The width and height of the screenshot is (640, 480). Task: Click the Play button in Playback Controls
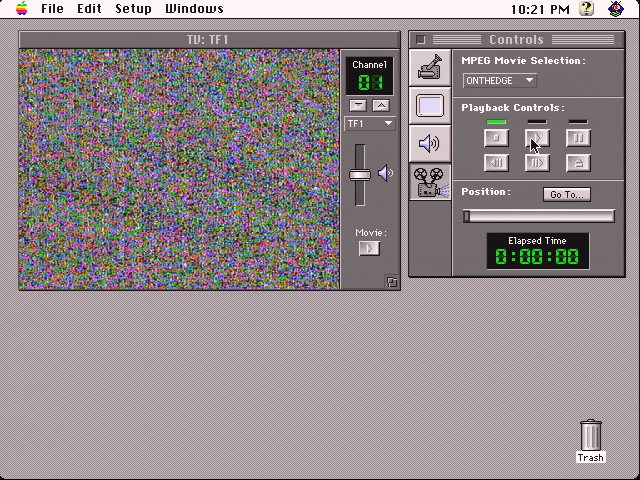click(x=537, y=138)
